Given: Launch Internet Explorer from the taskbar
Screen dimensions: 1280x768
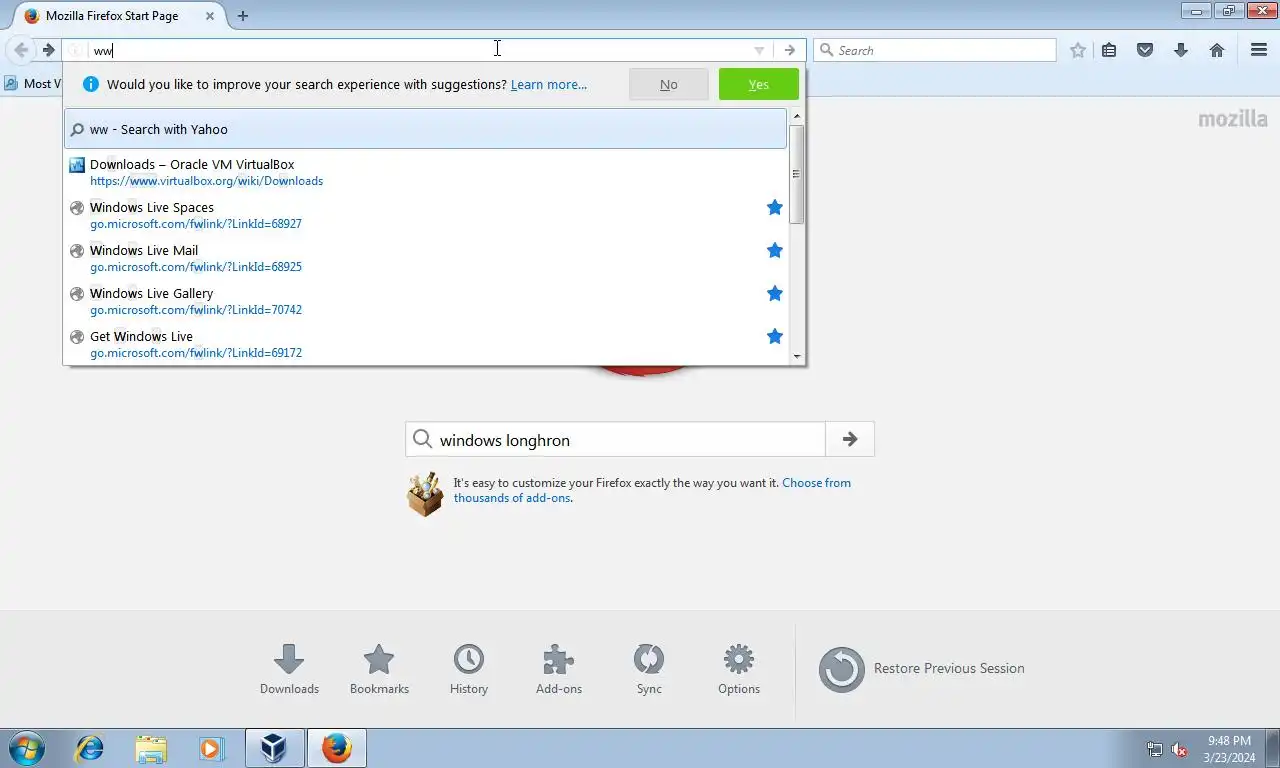Looking at the screenshot, I should [x=90, y=748].
